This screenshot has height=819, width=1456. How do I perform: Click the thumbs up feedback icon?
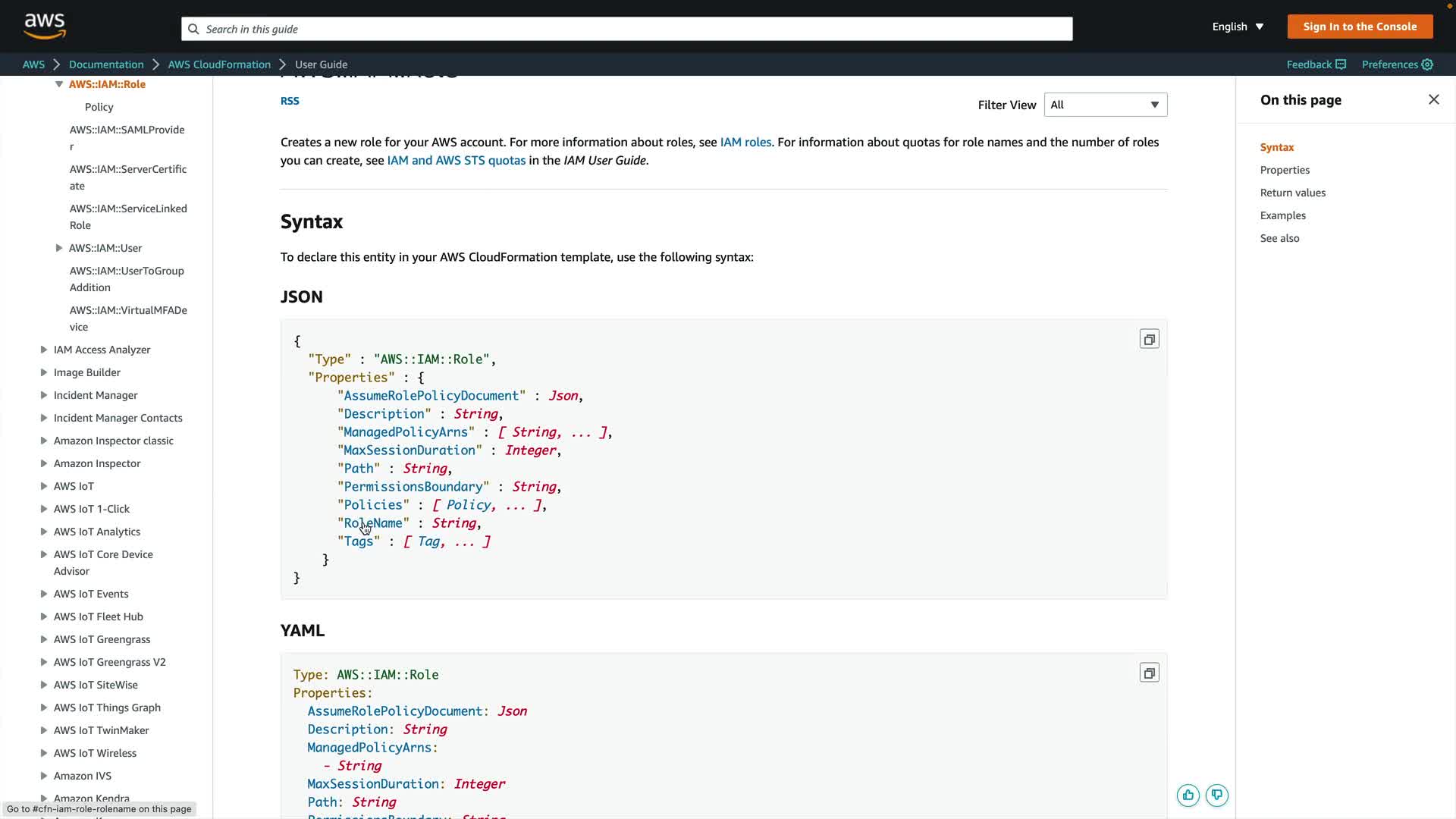(x=1188, y=795)
